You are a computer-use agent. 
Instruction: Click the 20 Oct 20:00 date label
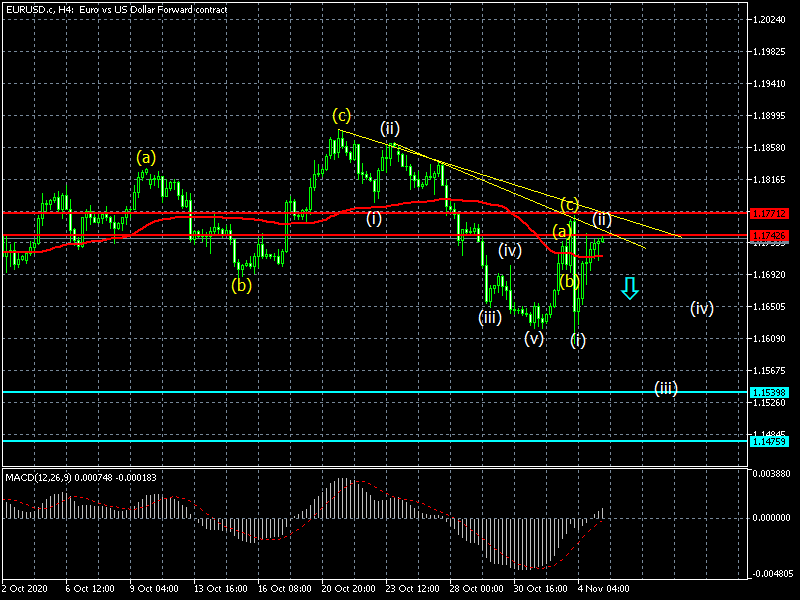[348, 590]
